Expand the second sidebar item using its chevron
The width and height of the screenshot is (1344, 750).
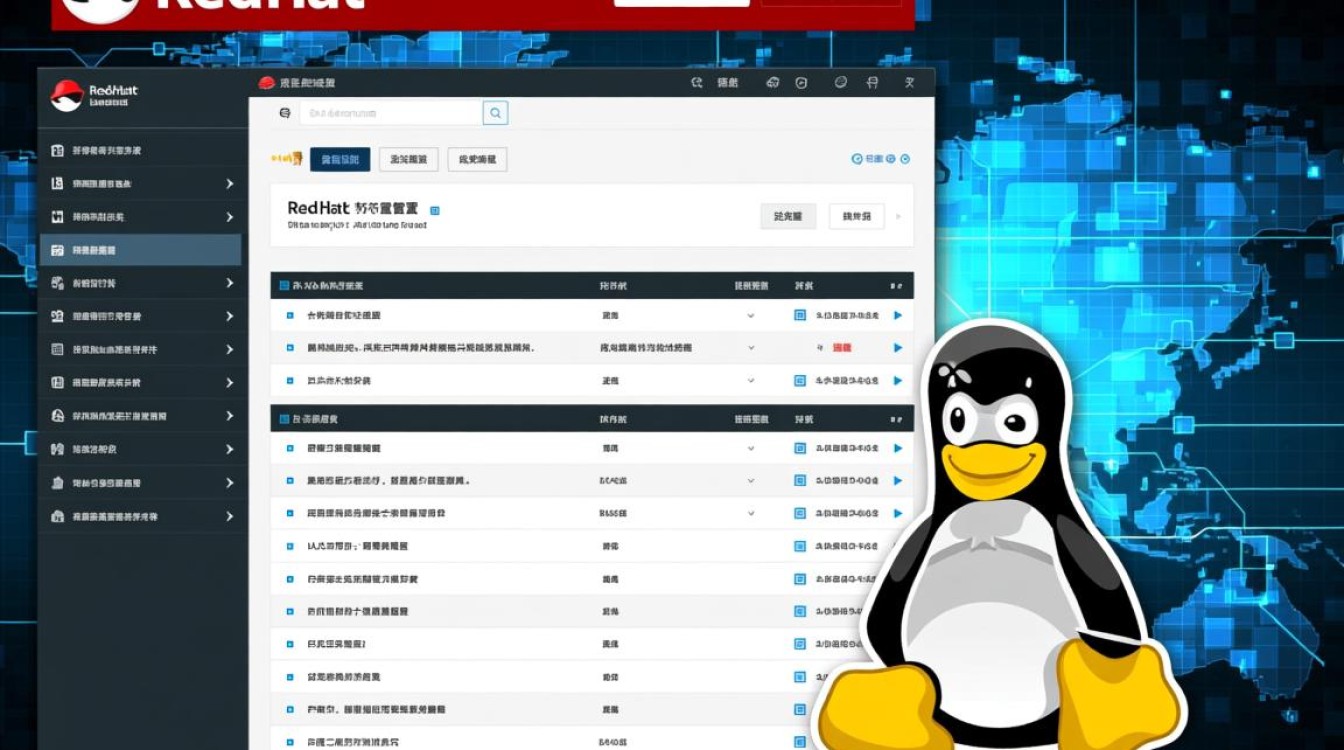tap(229, 184)
